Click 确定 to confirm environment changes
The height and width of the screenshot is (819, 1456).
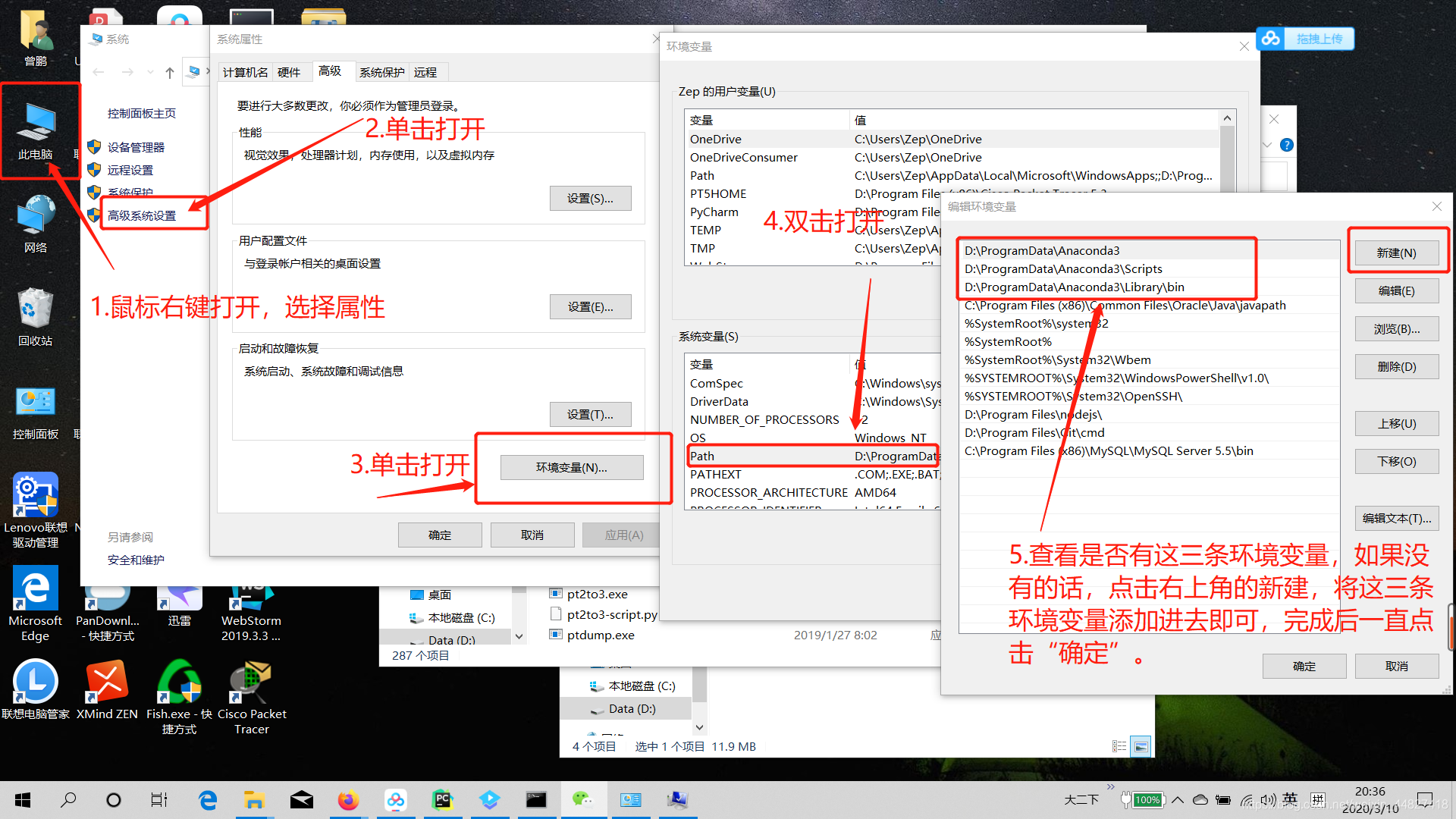tap(1302, 665)
